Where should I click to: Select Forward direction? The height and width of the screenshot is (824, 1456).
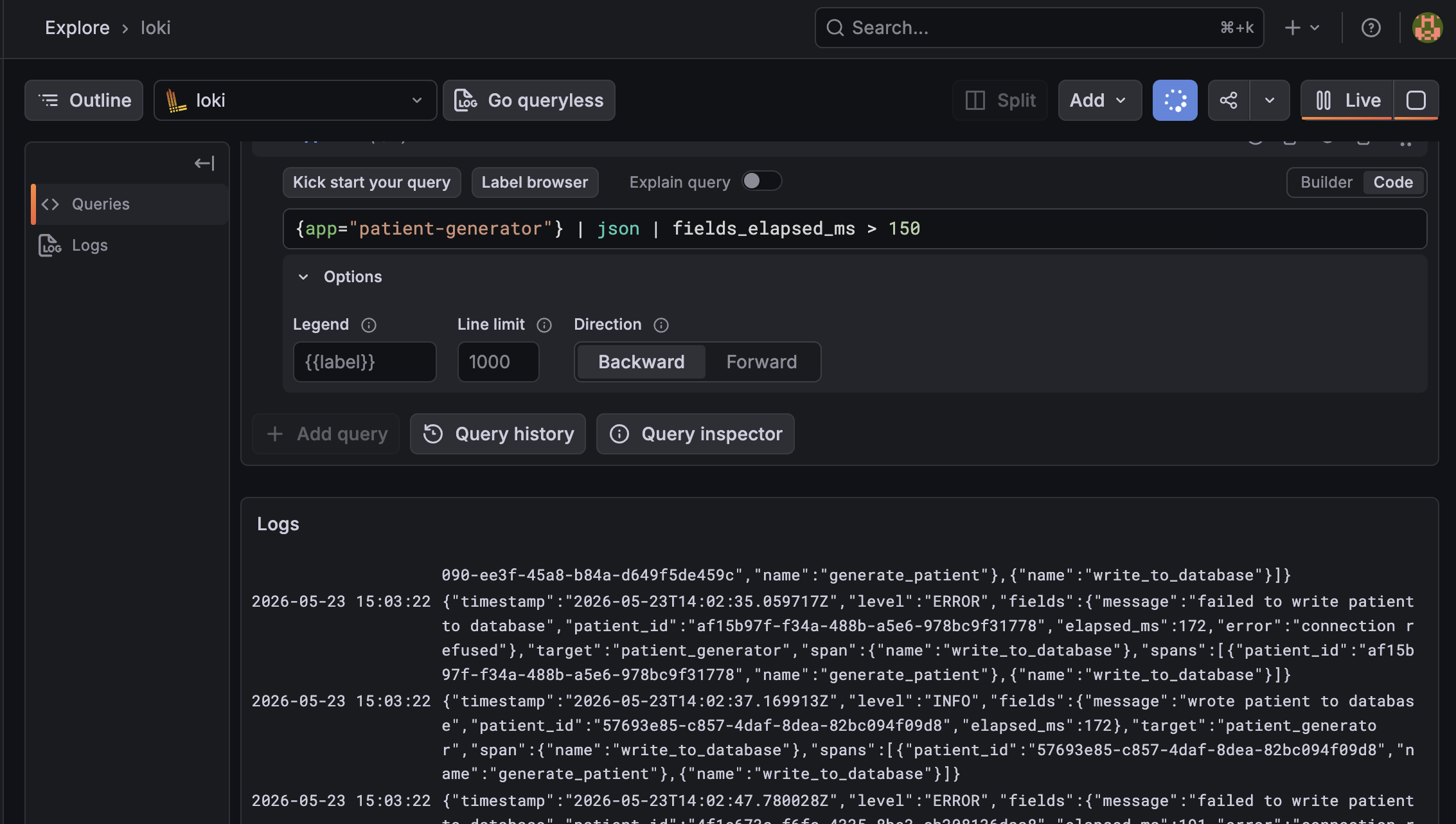coord(761,362)
